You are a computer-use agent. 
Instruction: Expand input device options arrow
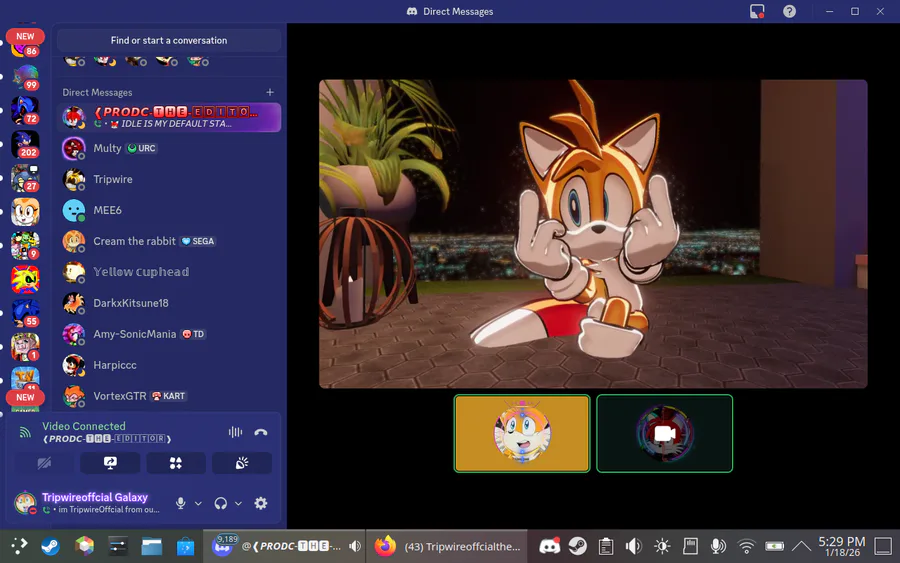198,503
